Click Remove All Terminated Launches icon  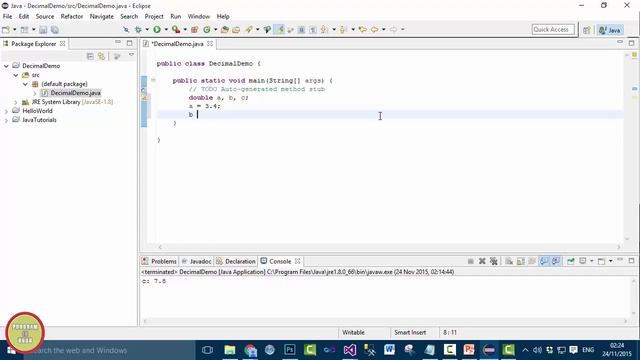coord(493,261)
